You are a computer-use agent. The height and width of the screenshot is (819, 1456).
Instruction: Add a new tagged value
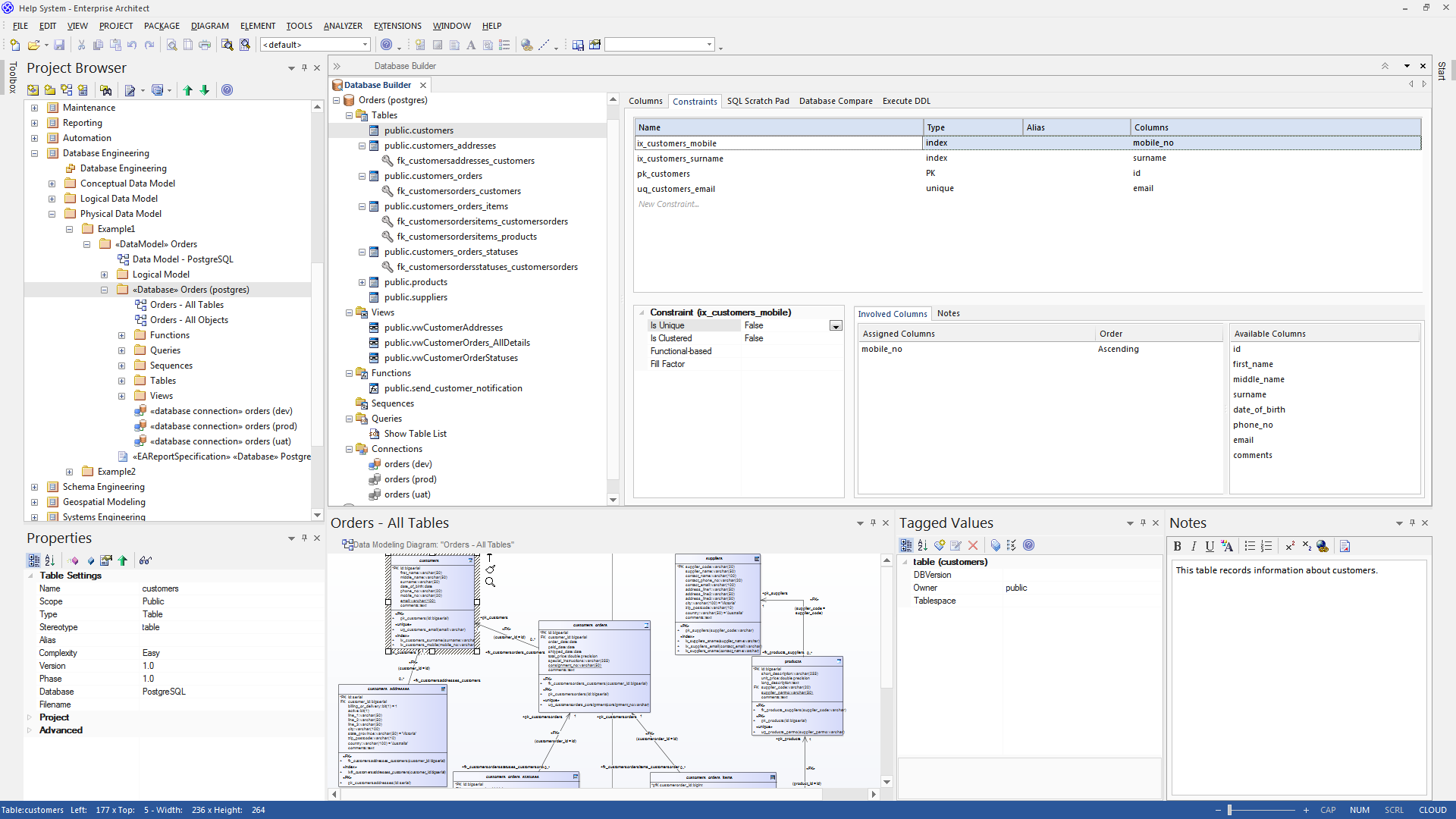coord(940,545)
